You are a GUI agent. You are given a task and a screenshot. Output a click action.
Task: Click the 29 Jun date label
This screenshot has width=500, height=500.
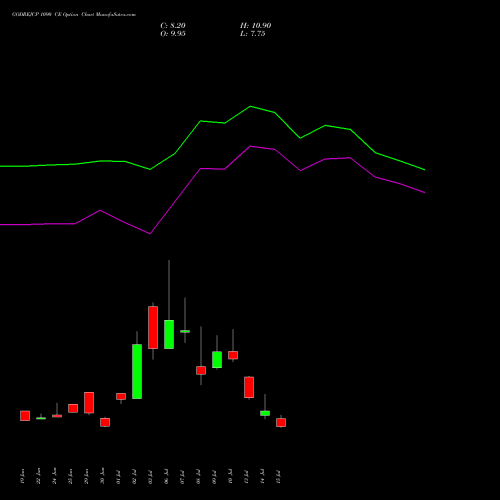pyautogui.click(x=86, y=476)
